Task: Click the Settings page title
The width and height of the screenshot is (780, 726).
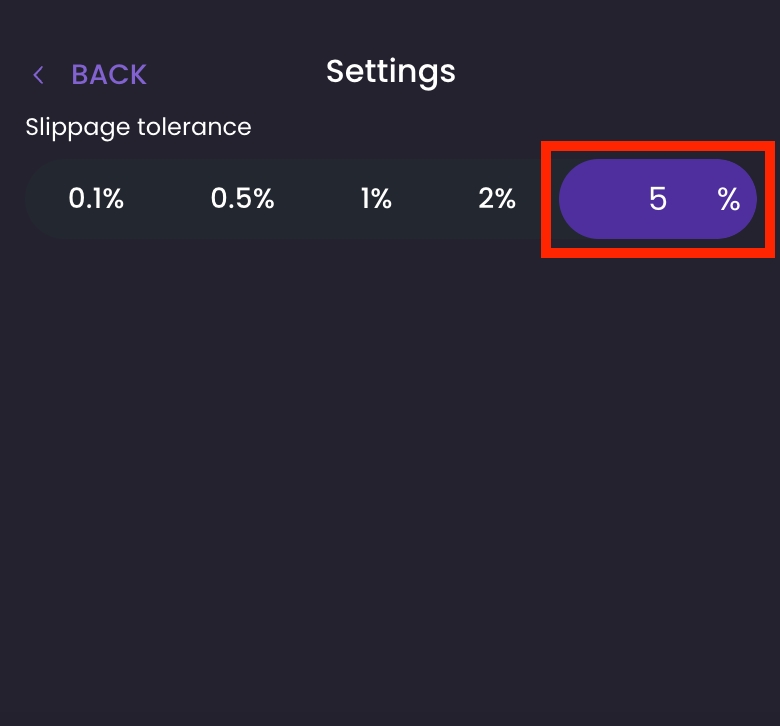Action: point(390,71)
